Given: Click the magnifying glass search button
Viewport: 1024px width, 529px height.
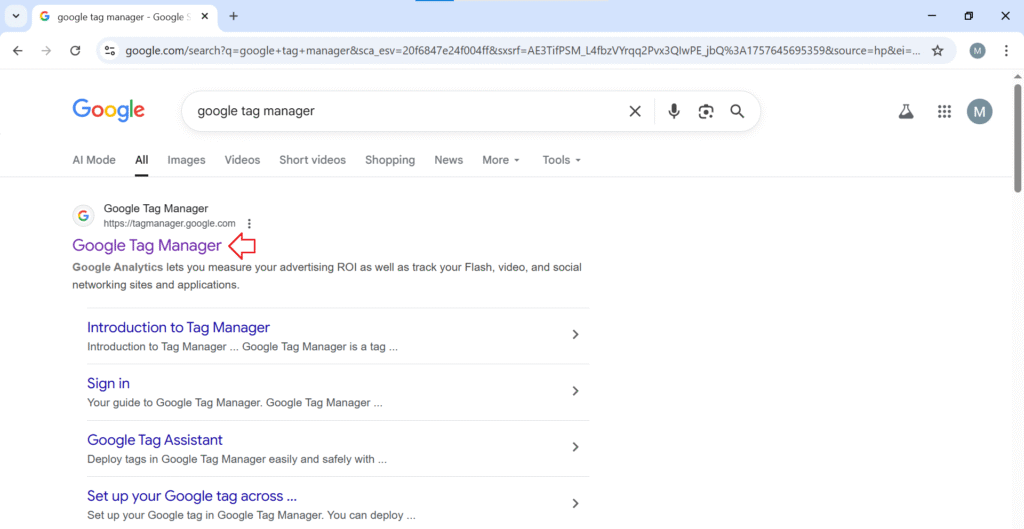Looking at the screenshot, I should 737,111.
